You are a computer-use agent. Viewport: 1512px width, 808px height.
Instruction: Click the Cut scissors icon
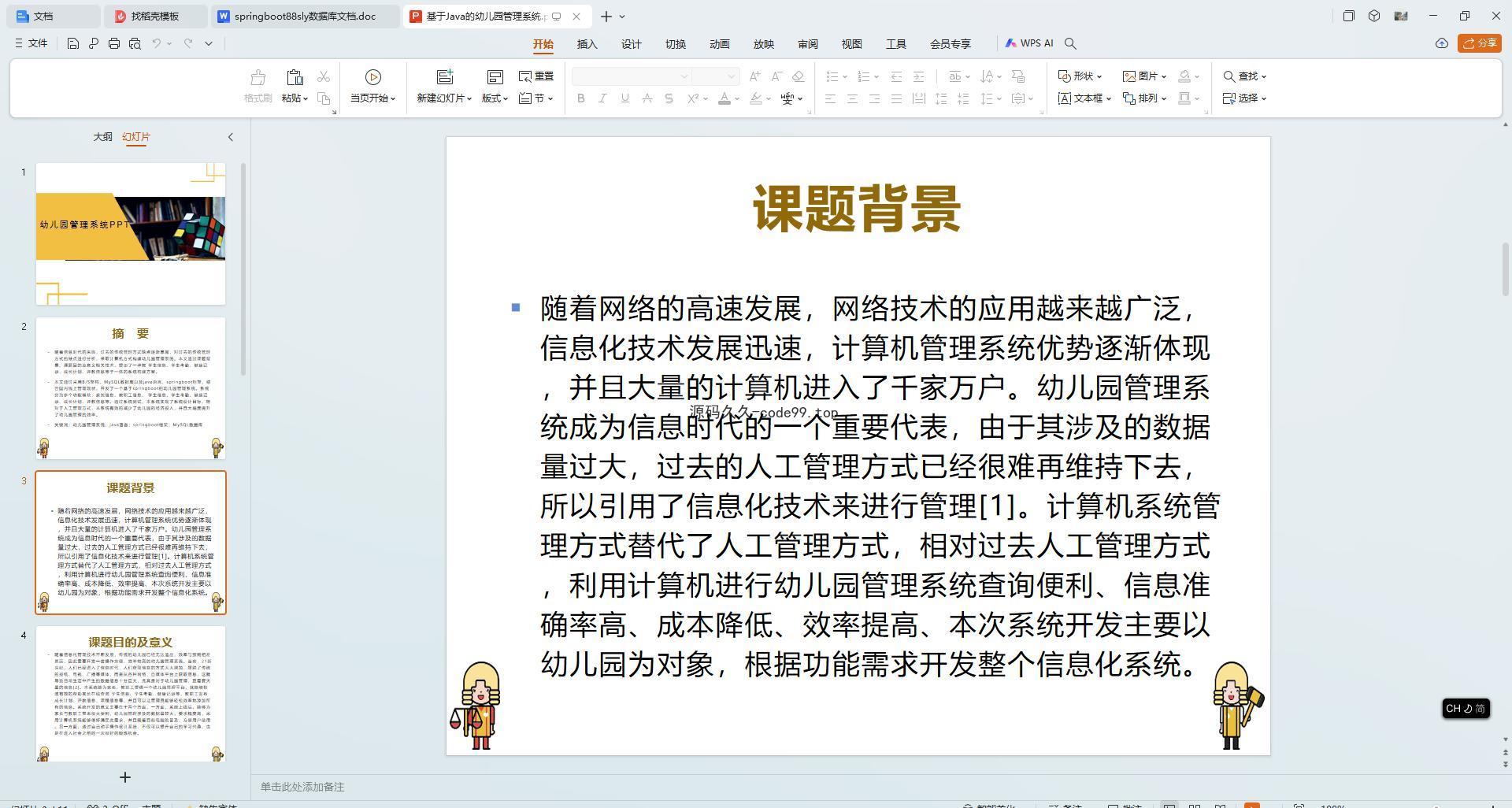(x=324, y=76)
